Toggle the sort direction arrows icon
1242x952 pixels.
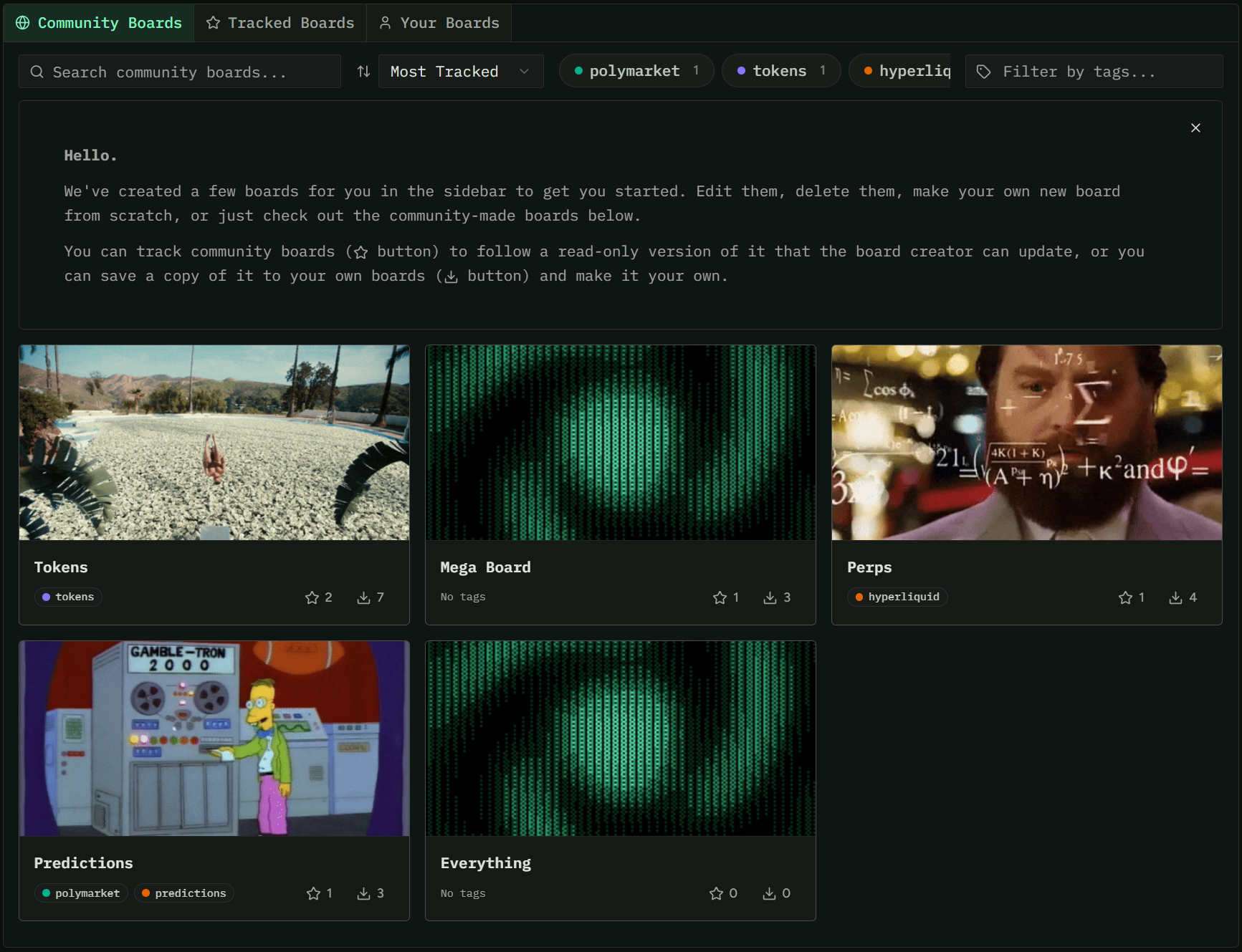click(x=363, y=72)
